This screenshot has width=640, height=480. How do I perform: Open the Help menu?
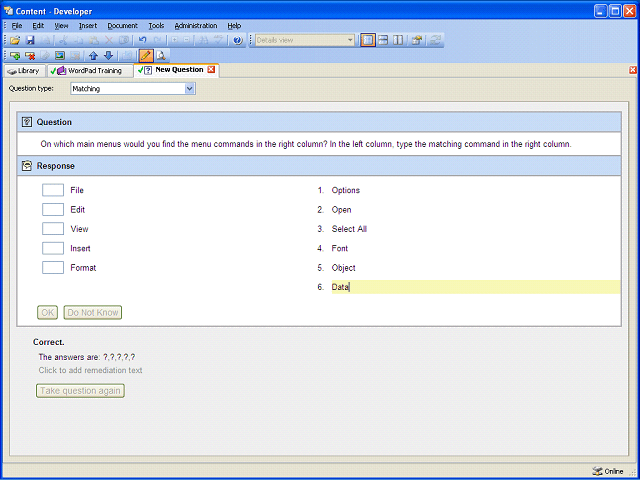click(234, 26)
